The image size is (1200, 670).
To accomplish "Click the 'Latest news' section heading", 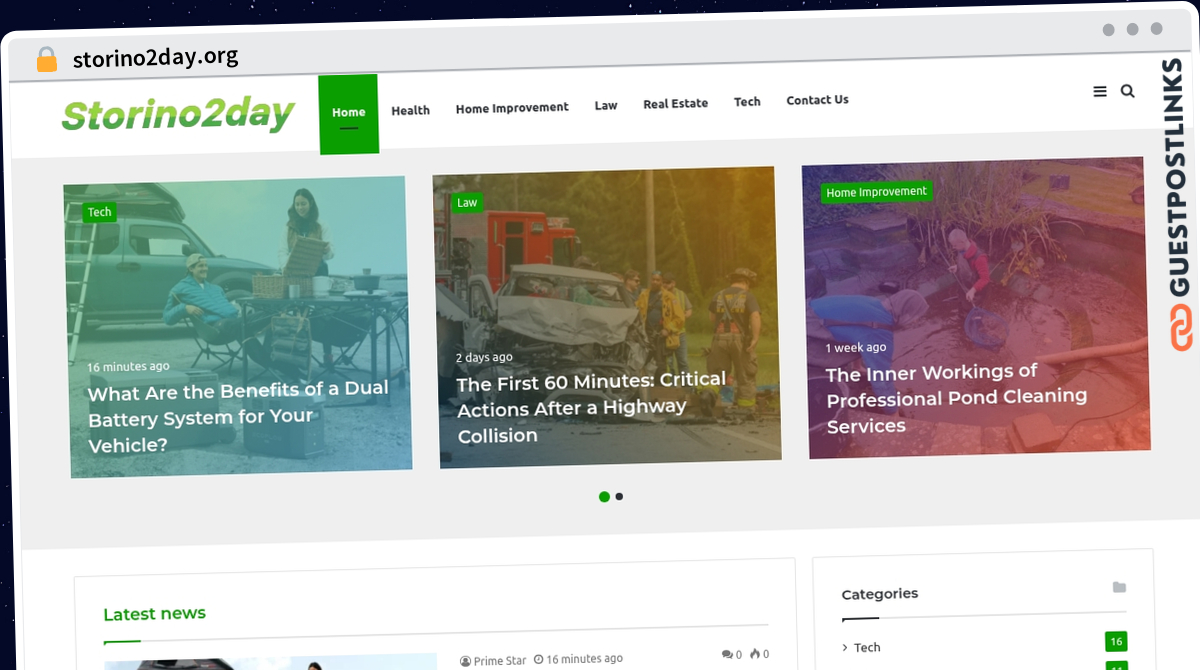I will click(154, 614).
